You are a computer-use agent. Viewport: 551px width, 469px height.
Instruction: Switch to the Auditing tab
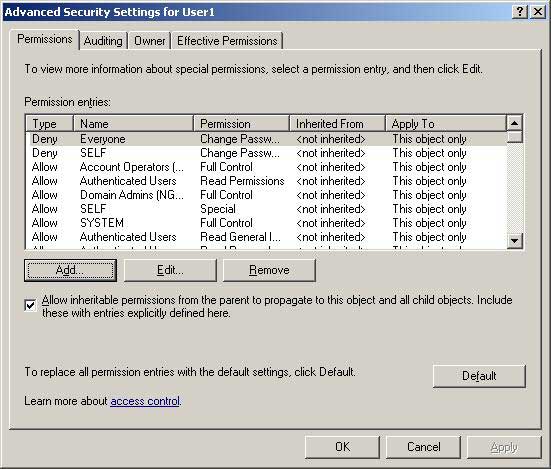[x=103, y=41]
